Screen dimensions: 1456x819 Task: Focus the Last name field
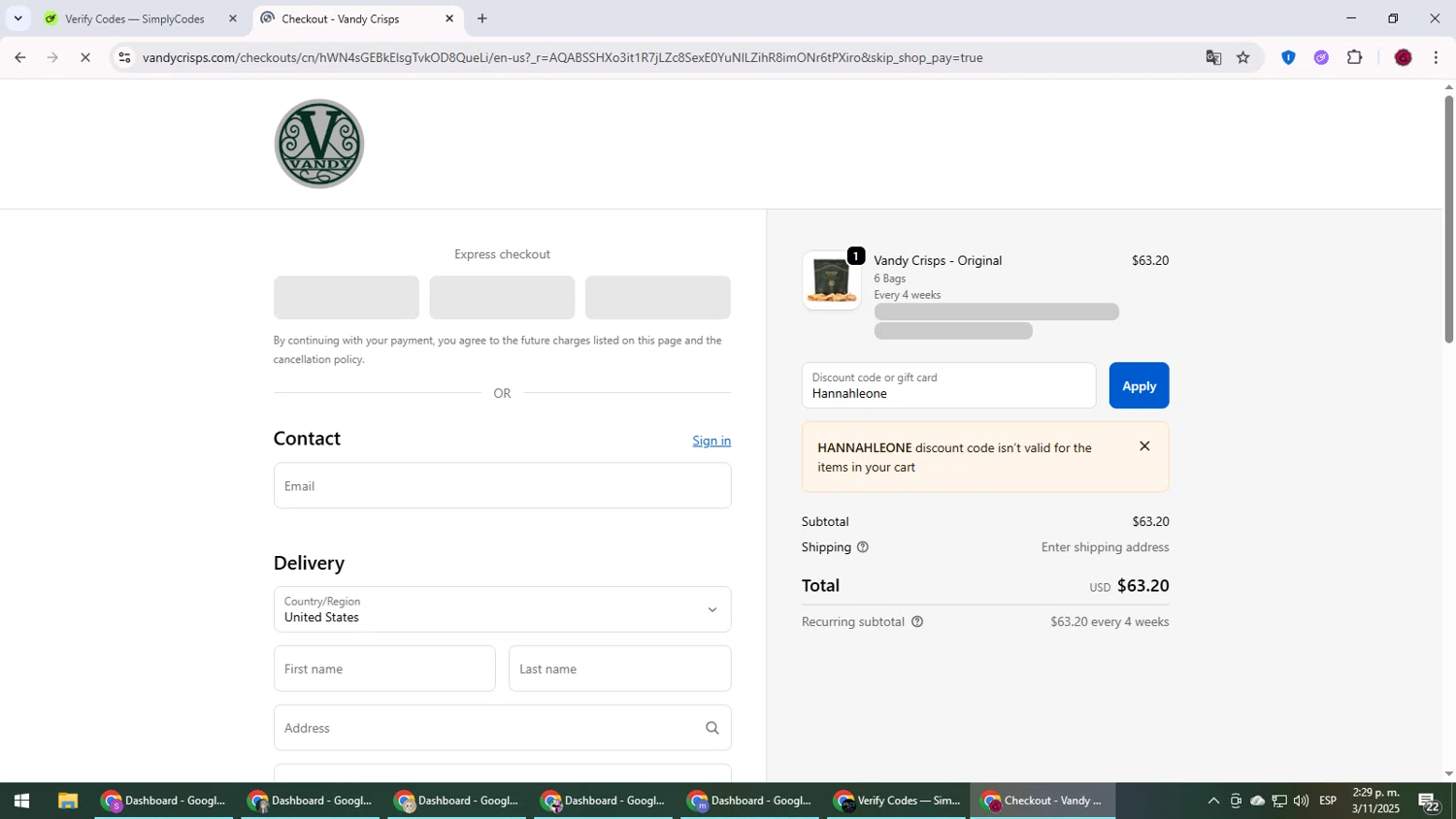(x=619, y=669)
